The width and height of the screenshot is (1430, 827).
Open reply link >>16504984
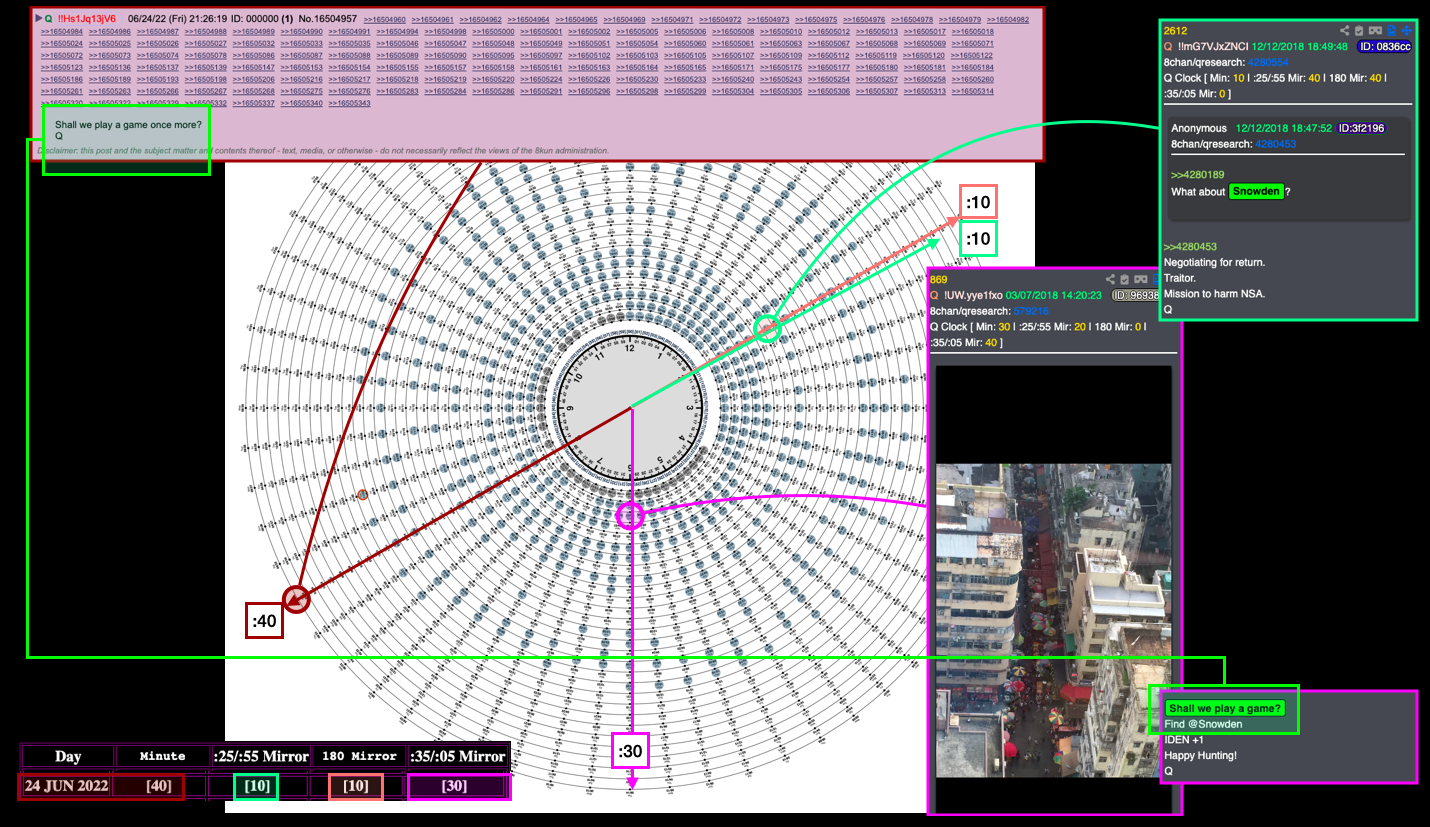(62, 31)
